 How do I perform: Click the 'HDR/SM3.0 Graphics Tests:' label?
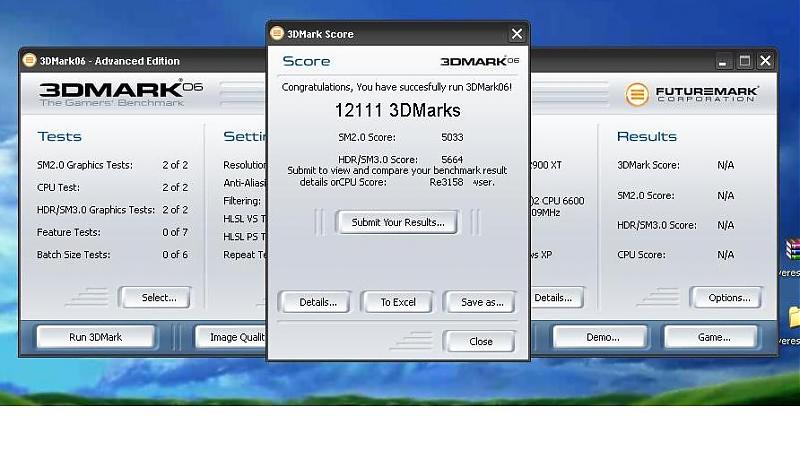(95, 210)
